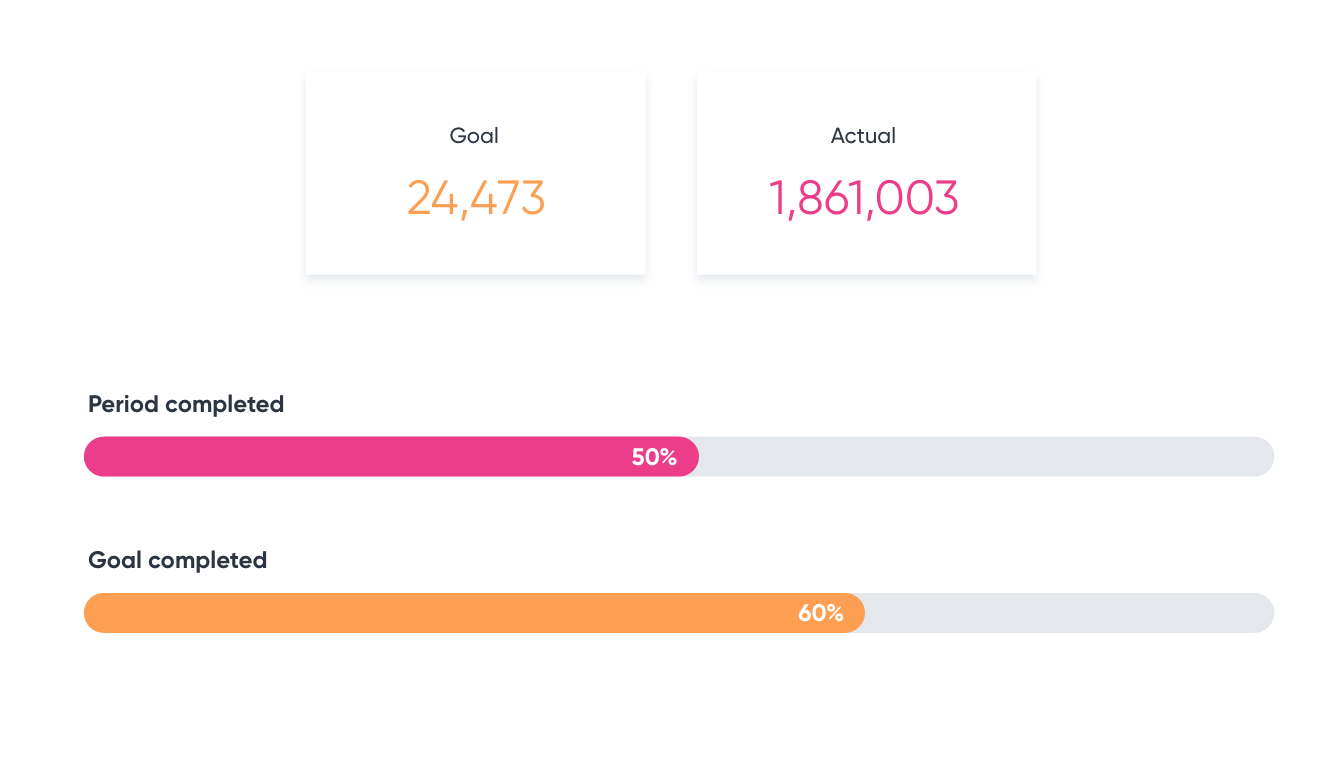Click the "Goal completed" heading

178,561
